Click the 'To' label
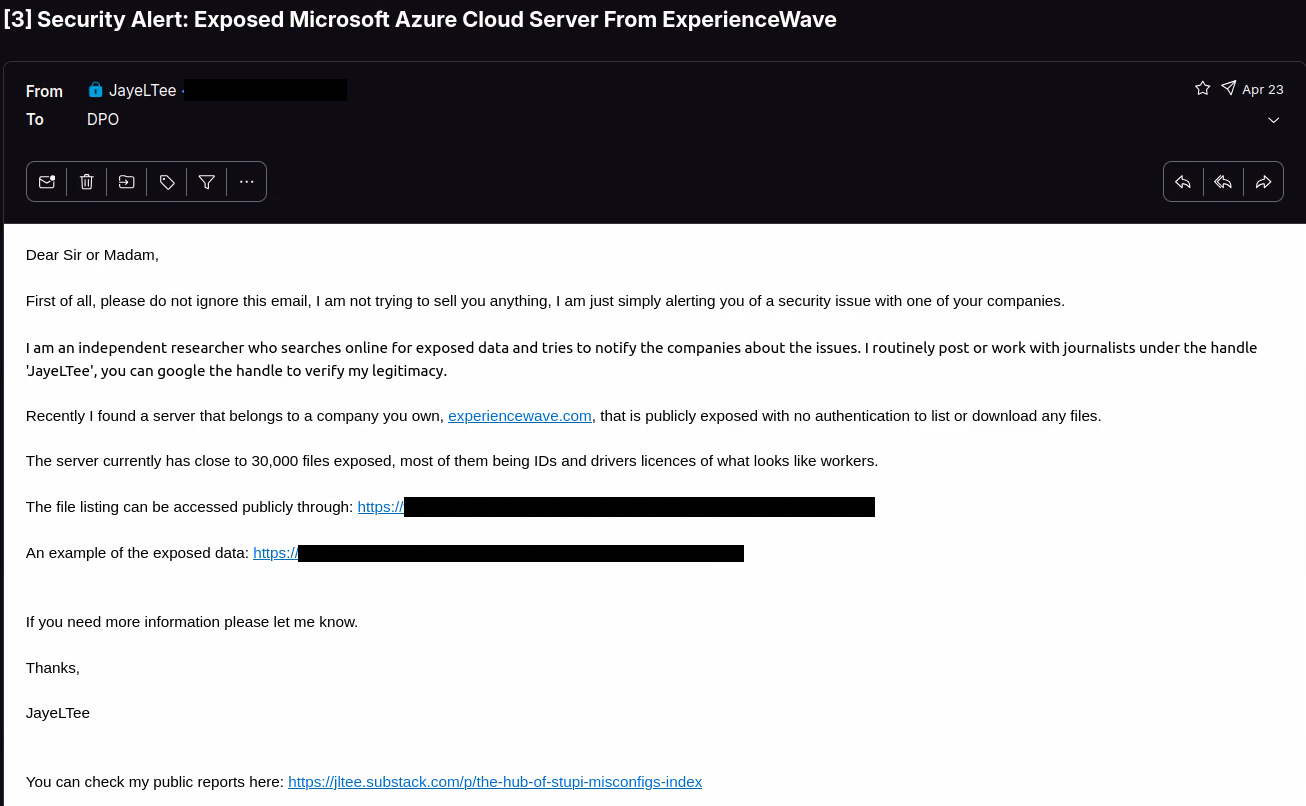The image size is (1306, 806). tap(35, 119)
